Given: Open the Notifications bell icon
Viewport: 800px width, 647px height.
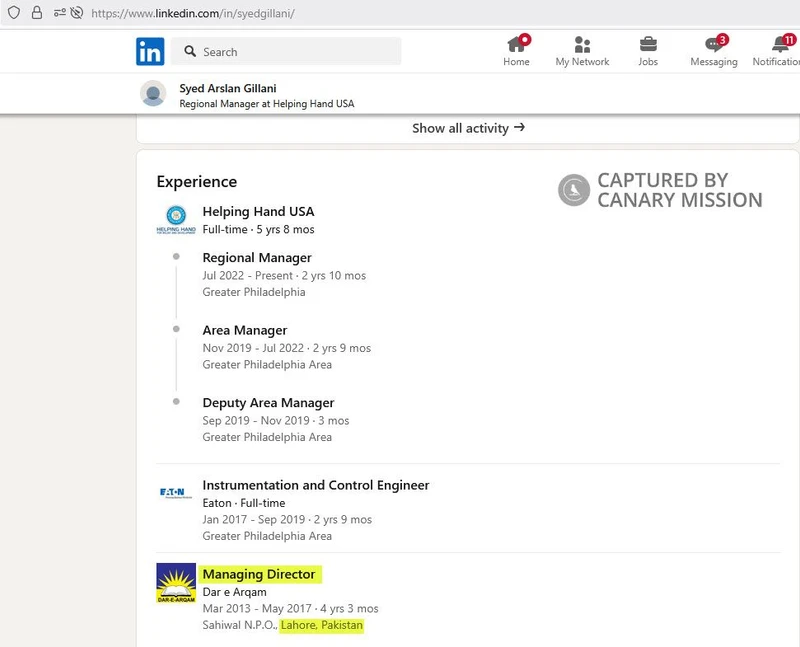Looking at the screenshot, I should (780, 44).
